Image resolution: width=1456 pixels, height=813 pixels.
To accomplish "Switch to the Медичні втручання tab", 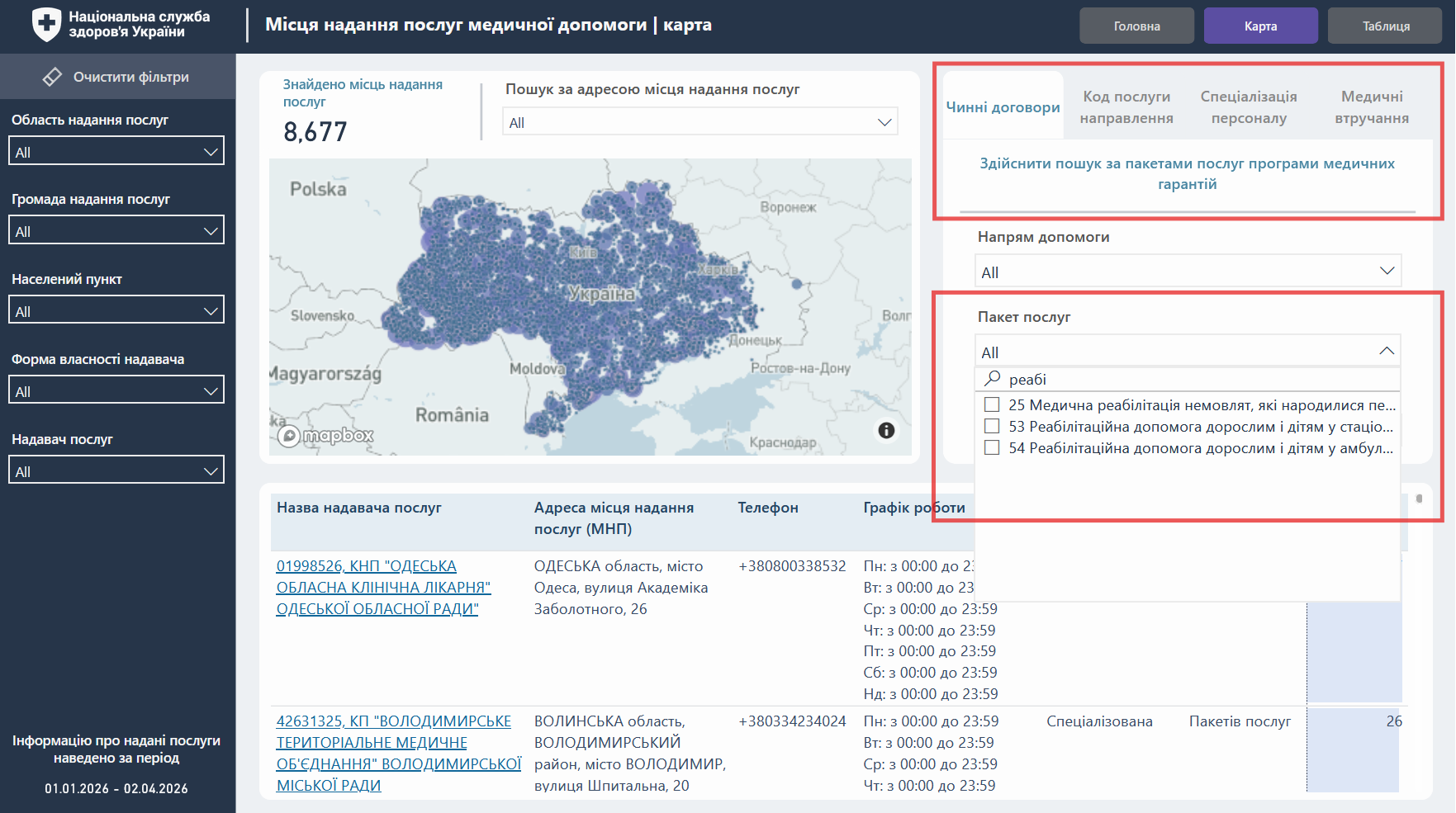I will click(1372, 107).
